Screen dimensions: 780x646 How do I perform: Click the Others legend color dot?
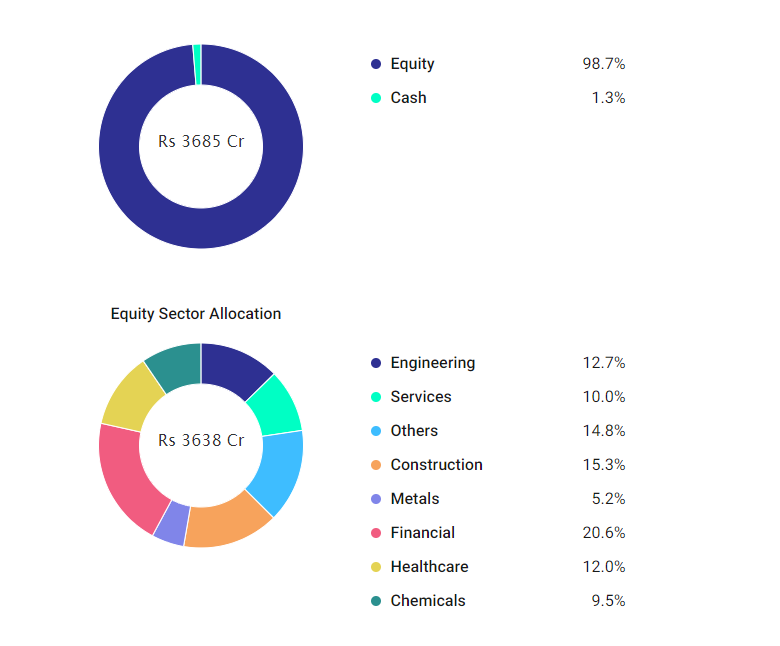[x=376, y=431]
